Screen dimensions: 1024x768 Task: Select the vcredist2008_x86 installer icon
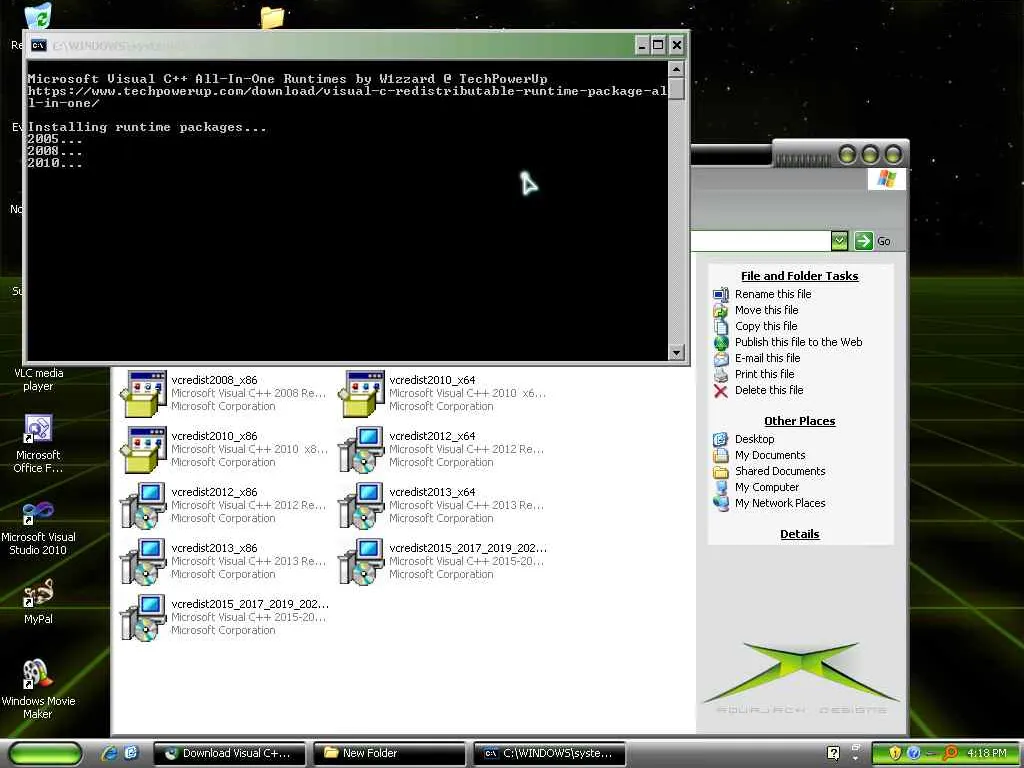[x=143, y=393]
